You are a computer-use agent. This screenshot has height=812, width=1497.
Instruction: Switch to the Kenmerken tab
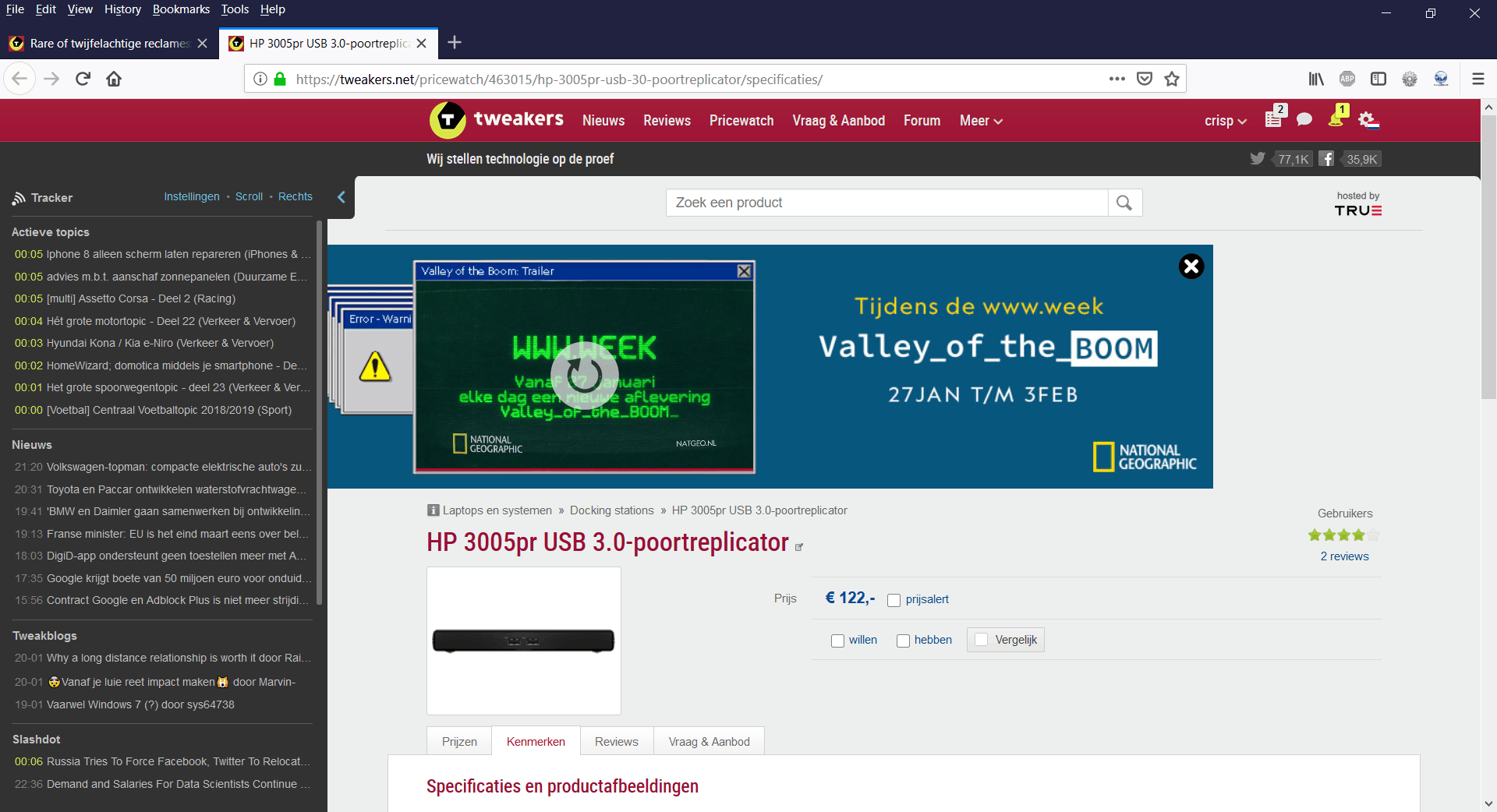[x=536, y=741]
